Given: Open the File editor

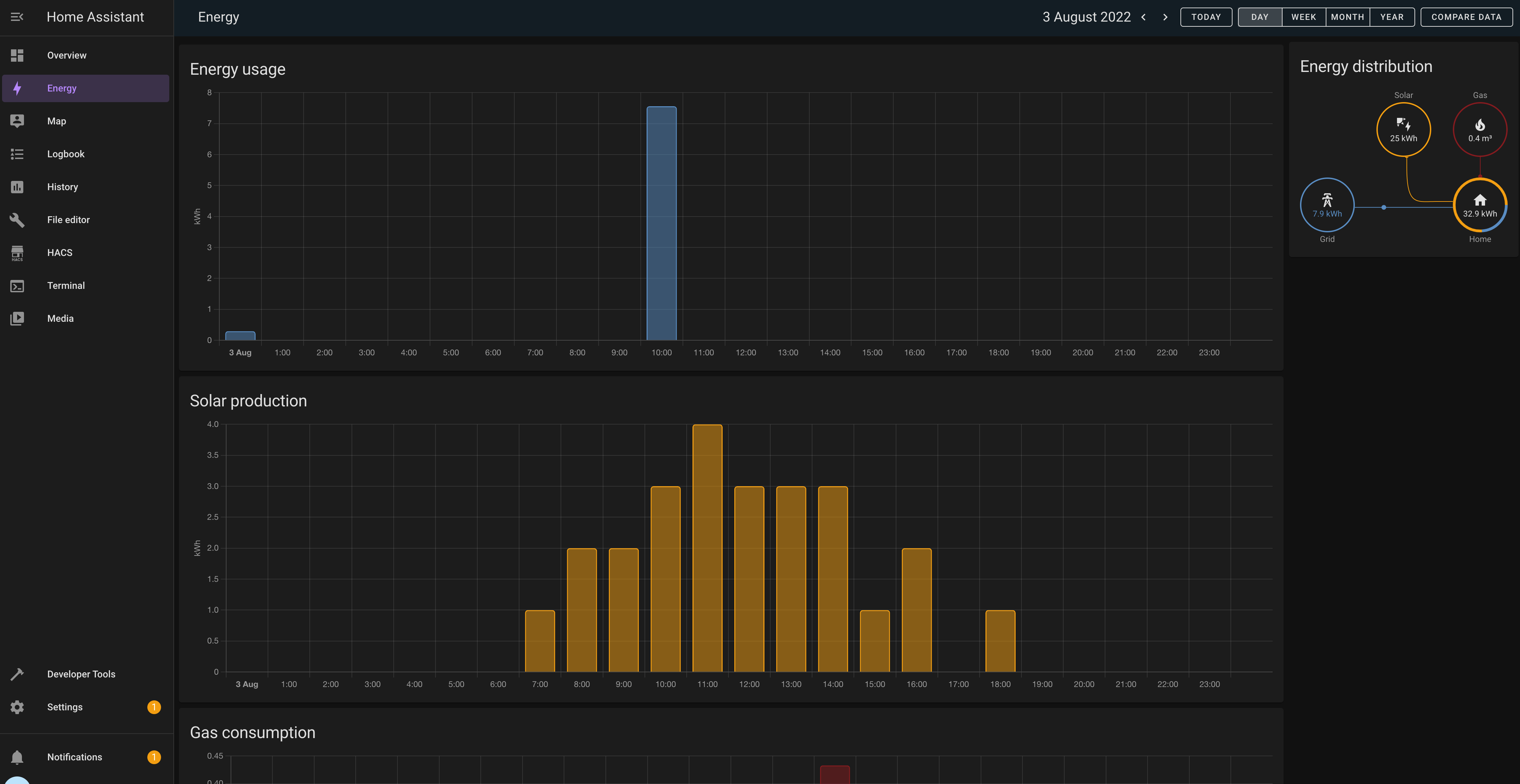Looking at the screenshot, I should click(x=69, y=219).
